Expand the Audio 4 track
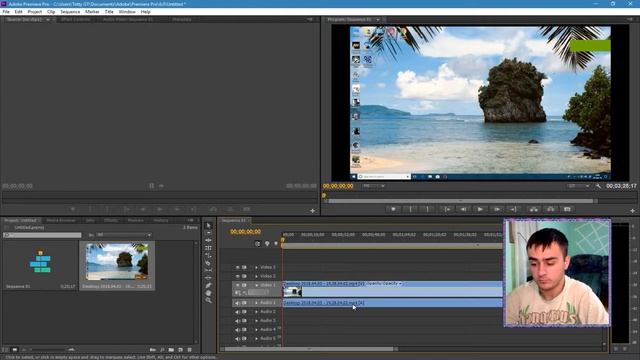 coord(256,330)
